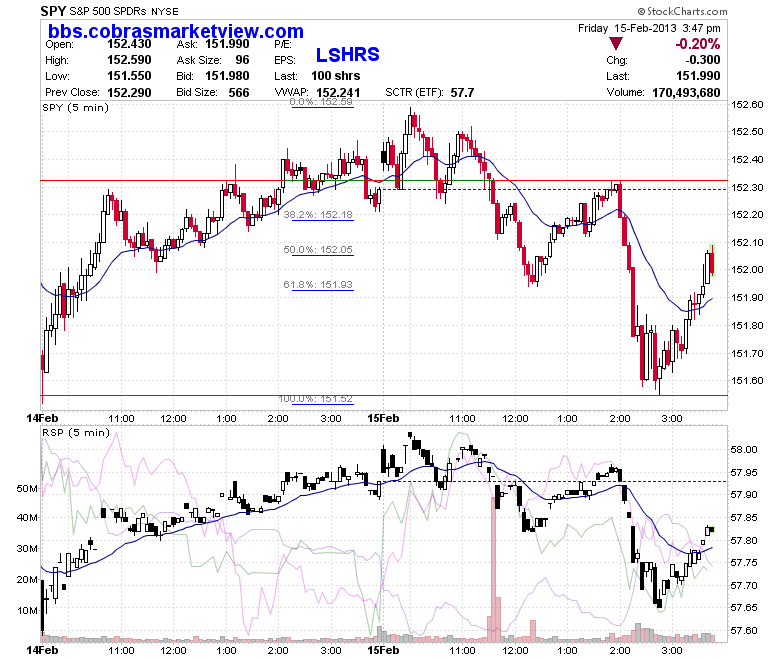Click the -0.20% percent change value

click(697, 44)
